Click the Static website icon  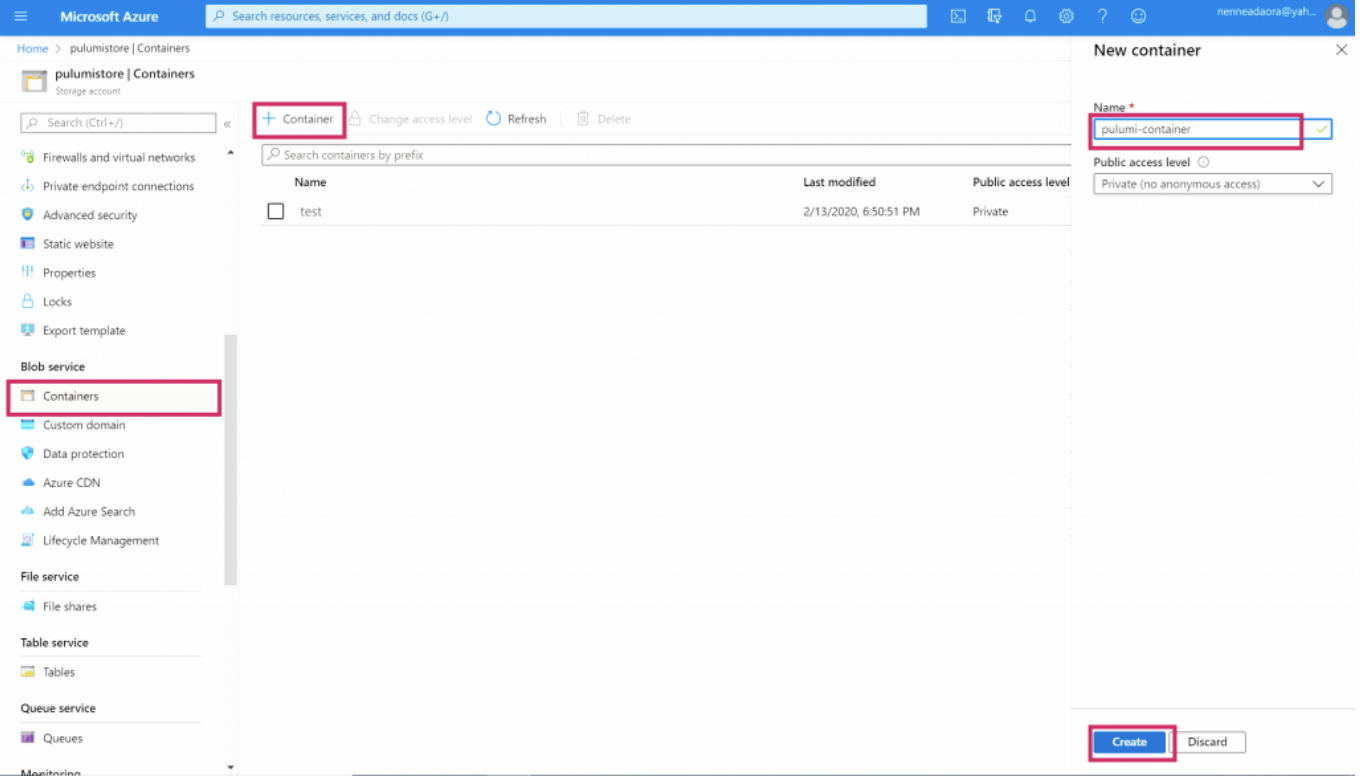pos(28,245)
